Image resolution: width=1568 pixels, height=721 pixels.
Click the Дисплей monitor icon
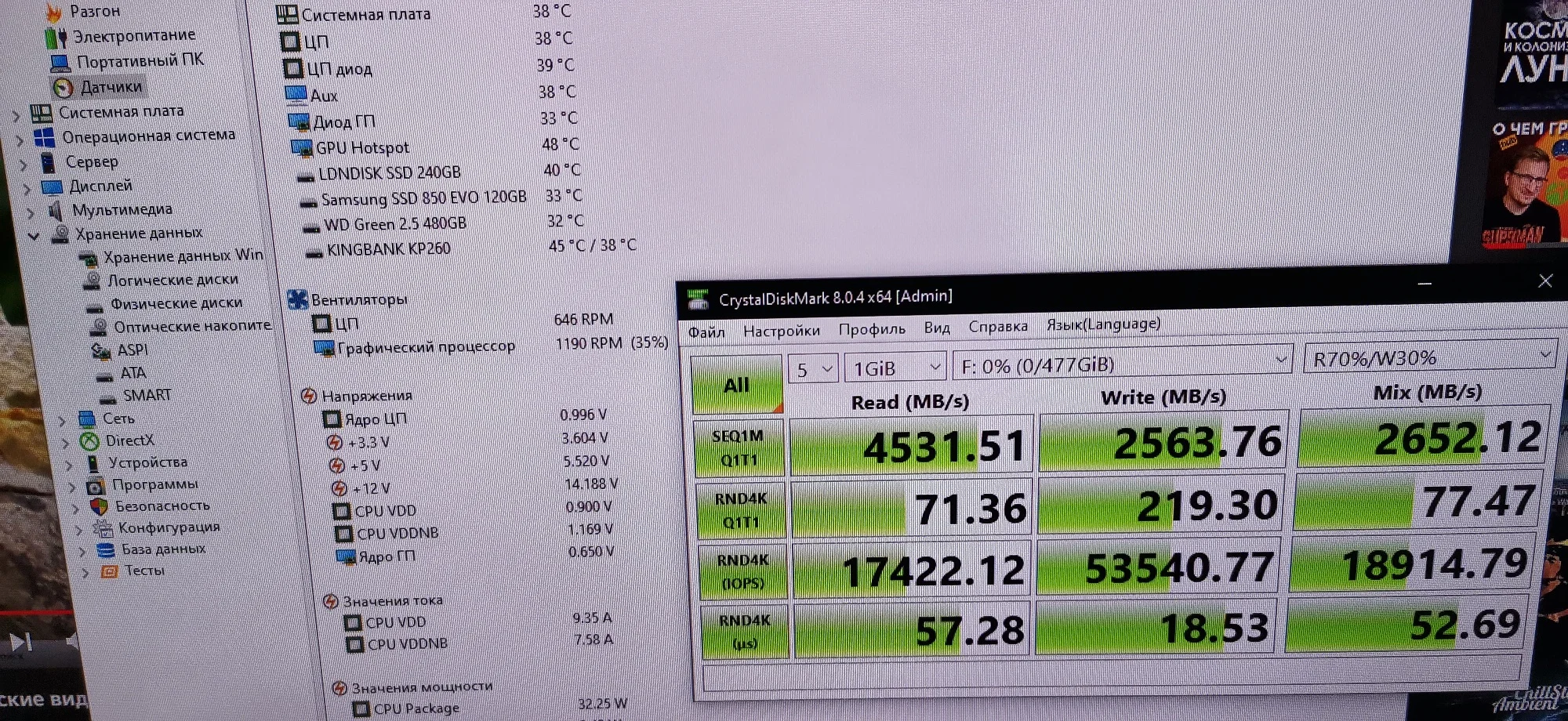point(52,187)
